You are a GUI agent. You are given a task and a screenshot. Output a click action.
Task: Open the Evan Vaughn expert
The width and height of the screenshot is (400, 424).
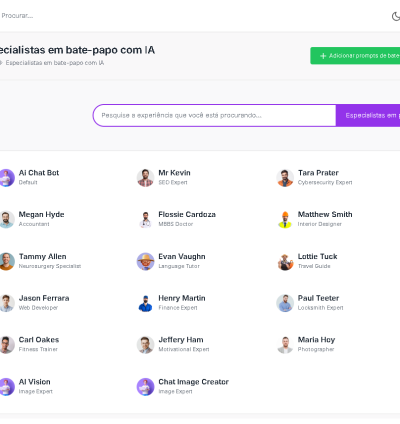coord(182,256)
